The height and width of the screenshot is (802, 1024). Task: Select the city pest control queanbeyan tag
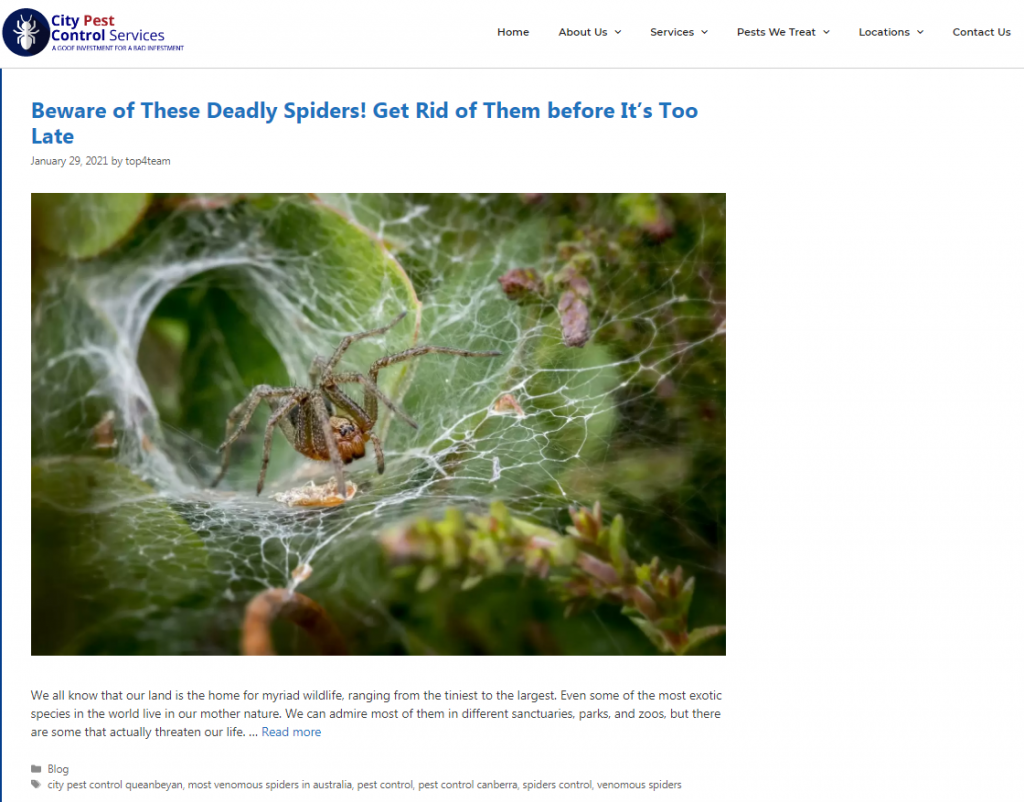pyautogui.click(x=115, y=784)
